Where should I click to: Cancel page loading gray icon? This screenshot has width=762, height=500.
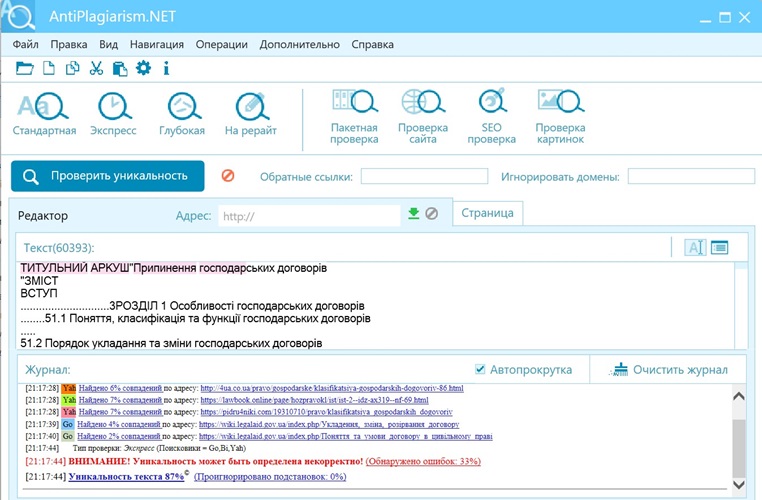coord(432,213)
